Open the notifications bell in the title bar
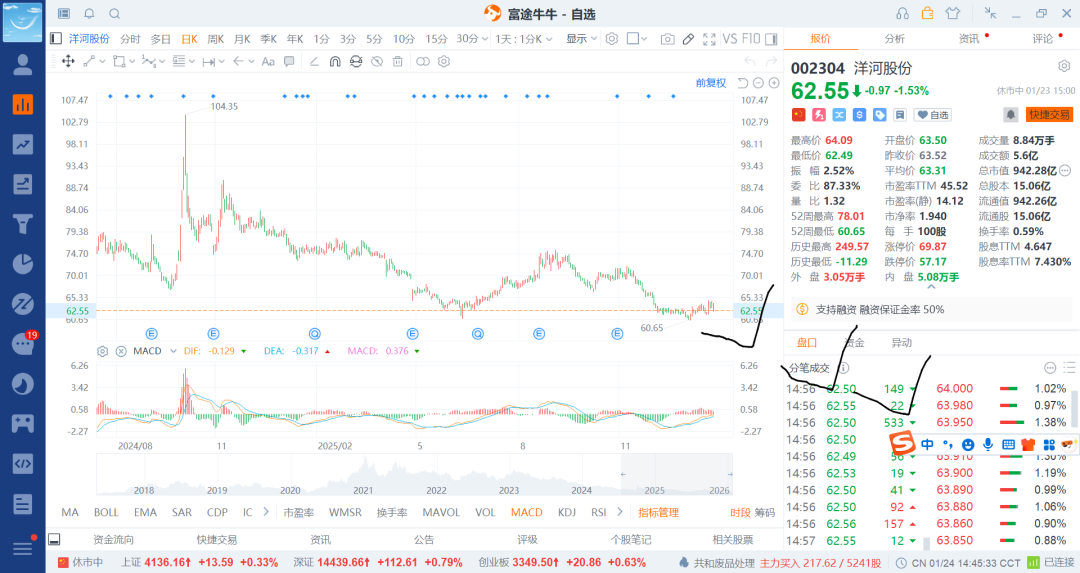 [90, 14]
